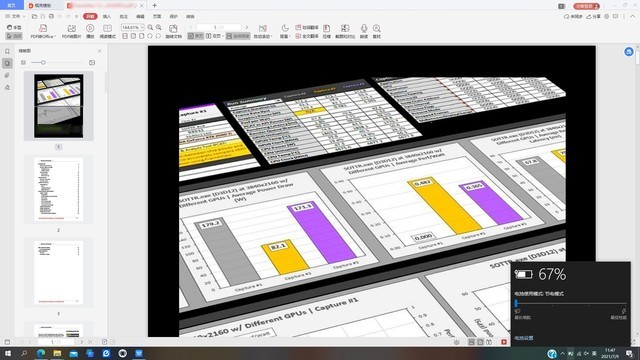Open the Windows Start menu
This screenshot has height=360, width=640.
click(8, 353)
